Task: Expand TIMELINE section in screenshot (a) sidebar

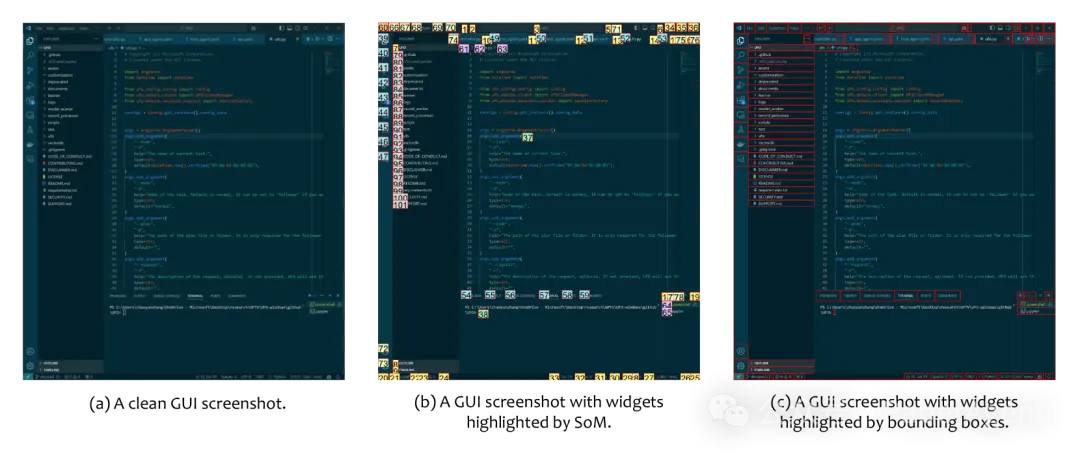Action: pyautogui.click(x=71, y=370)
